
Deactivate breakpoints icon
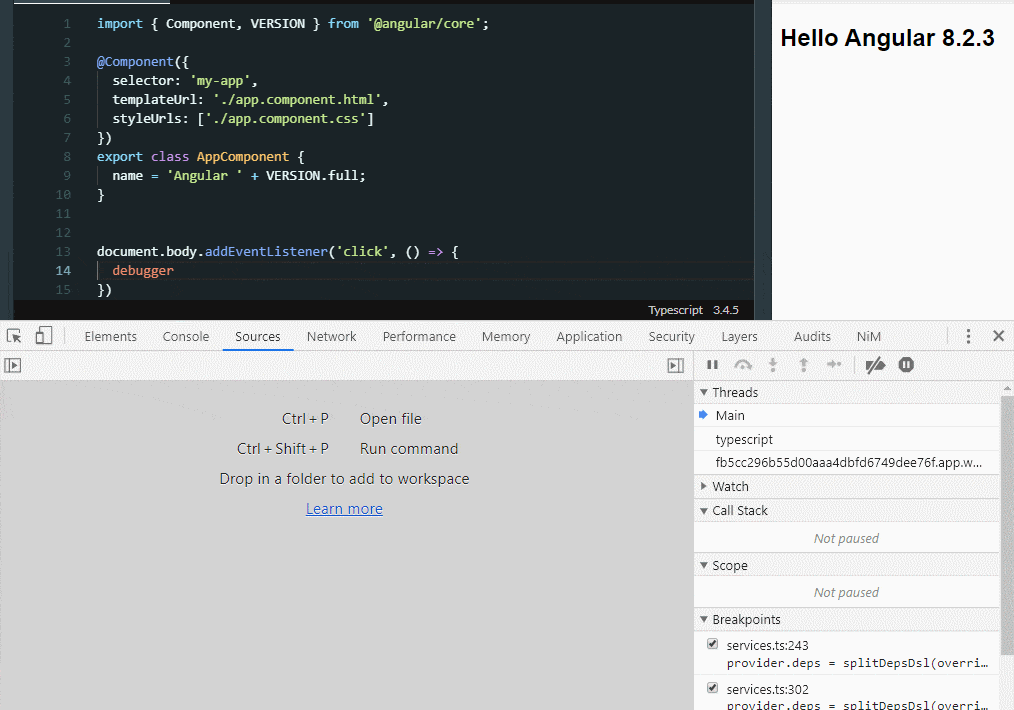[x=875, y=365]
